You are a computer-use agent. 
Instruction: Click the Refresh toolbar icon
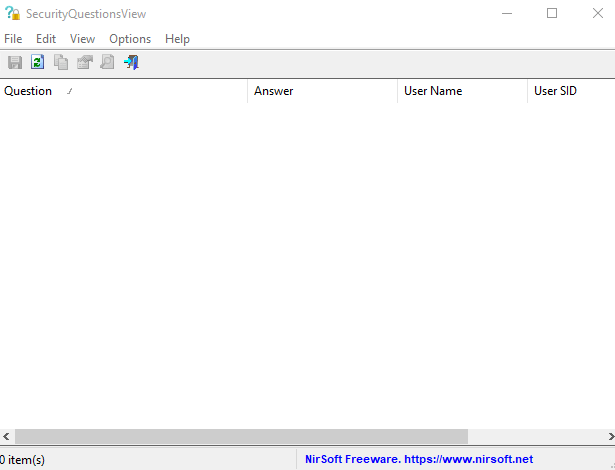pyautogui.click(x=38, y=62)
